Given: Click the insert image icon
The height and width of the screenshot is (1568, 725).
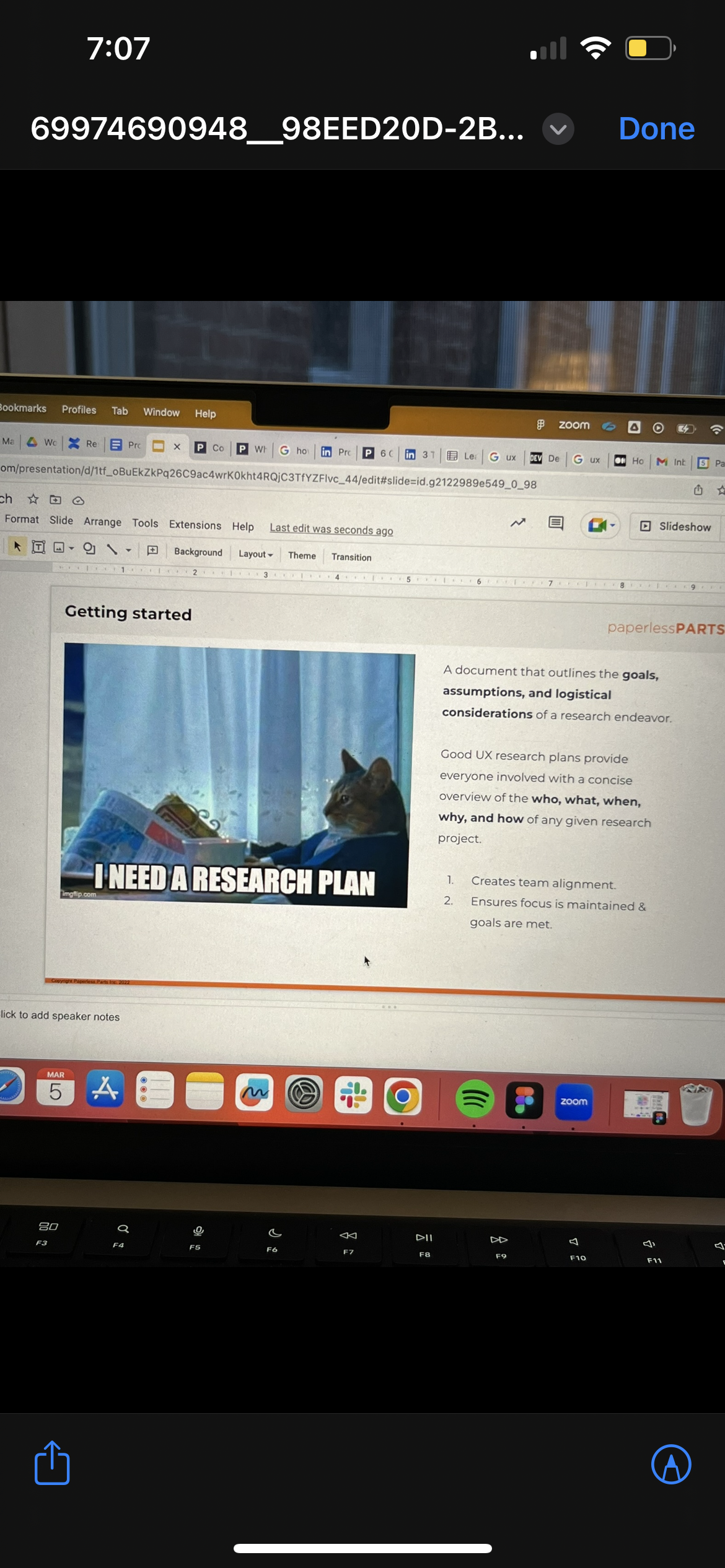Looking at the screenshot, I should tap(59, 547).
